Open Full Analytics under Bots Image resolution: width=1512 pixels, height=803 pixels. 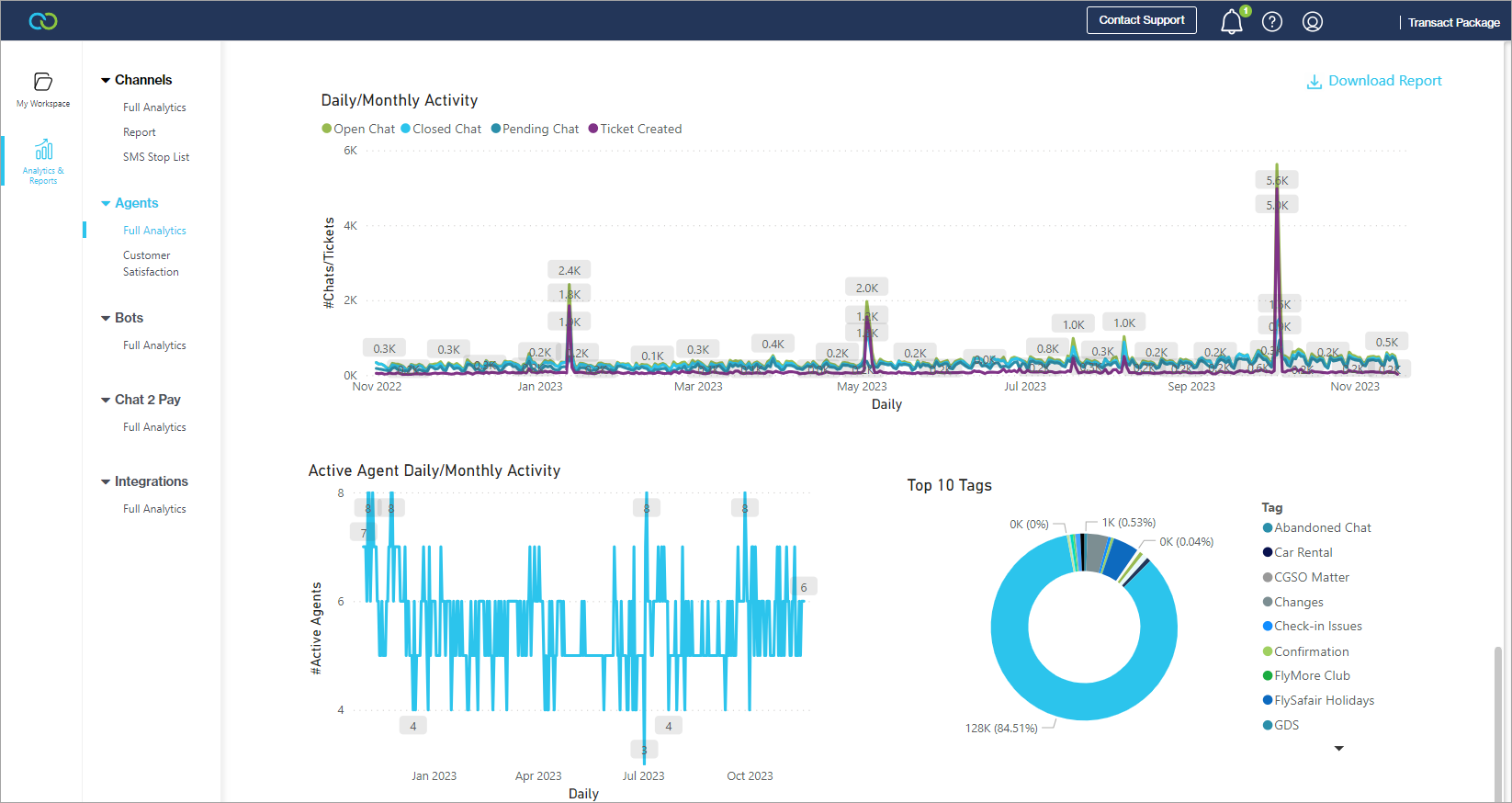point(154,345)
